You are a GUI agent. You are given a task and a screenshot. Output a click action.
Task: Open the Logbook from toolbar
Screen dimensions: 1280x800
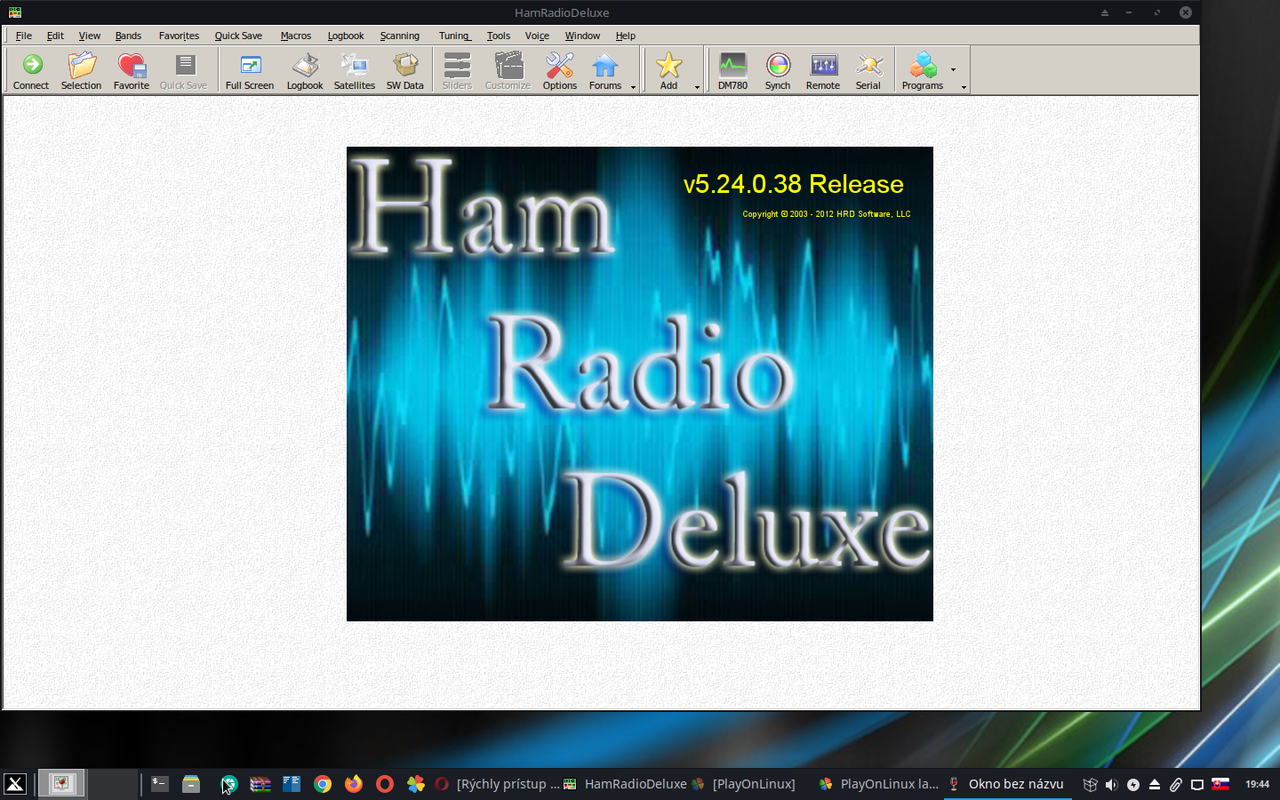point(305,71)
